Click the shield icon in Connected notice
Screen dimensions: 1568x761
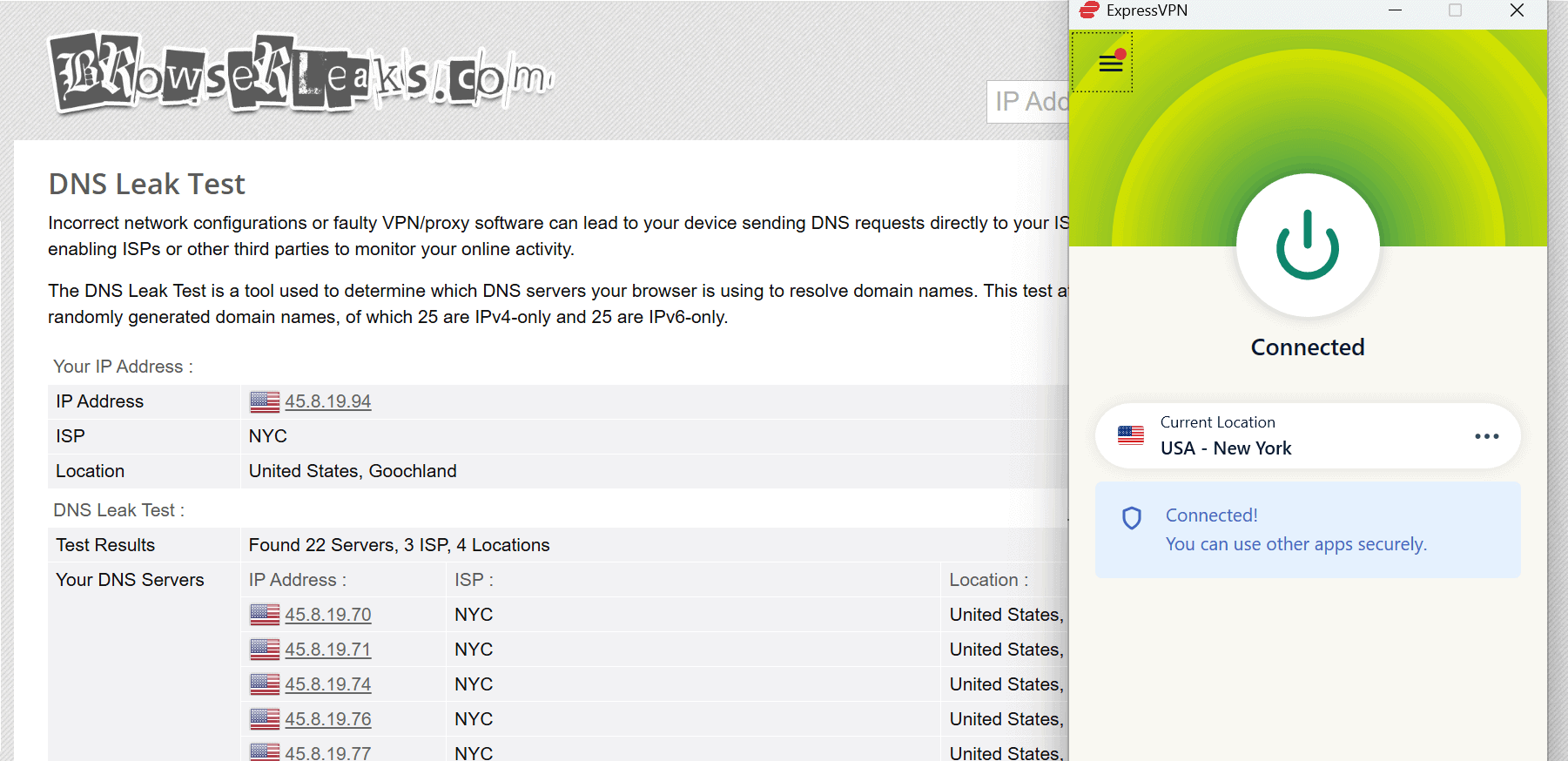(x=1132, y=518)
